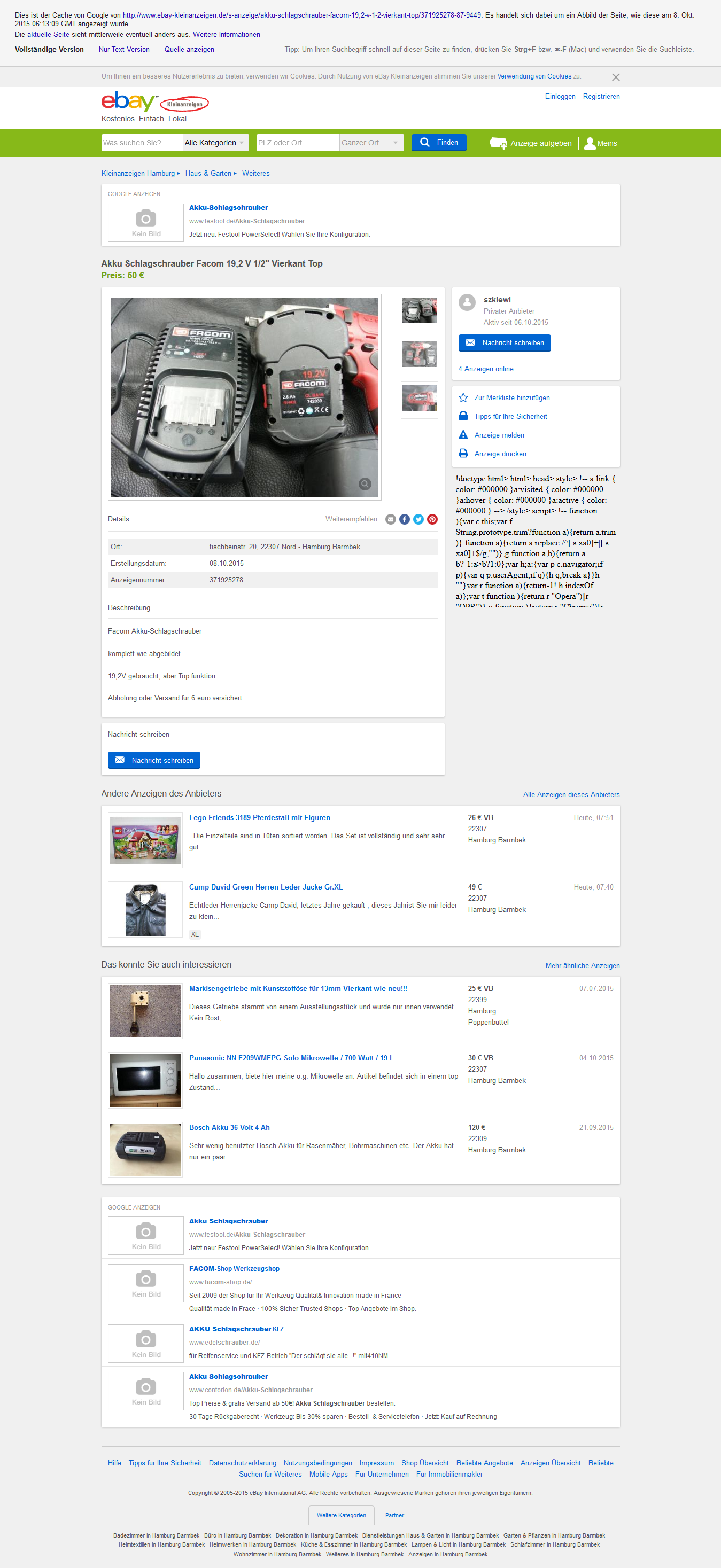
Task: Click the star icon for Merkliste
Action: 463,397
